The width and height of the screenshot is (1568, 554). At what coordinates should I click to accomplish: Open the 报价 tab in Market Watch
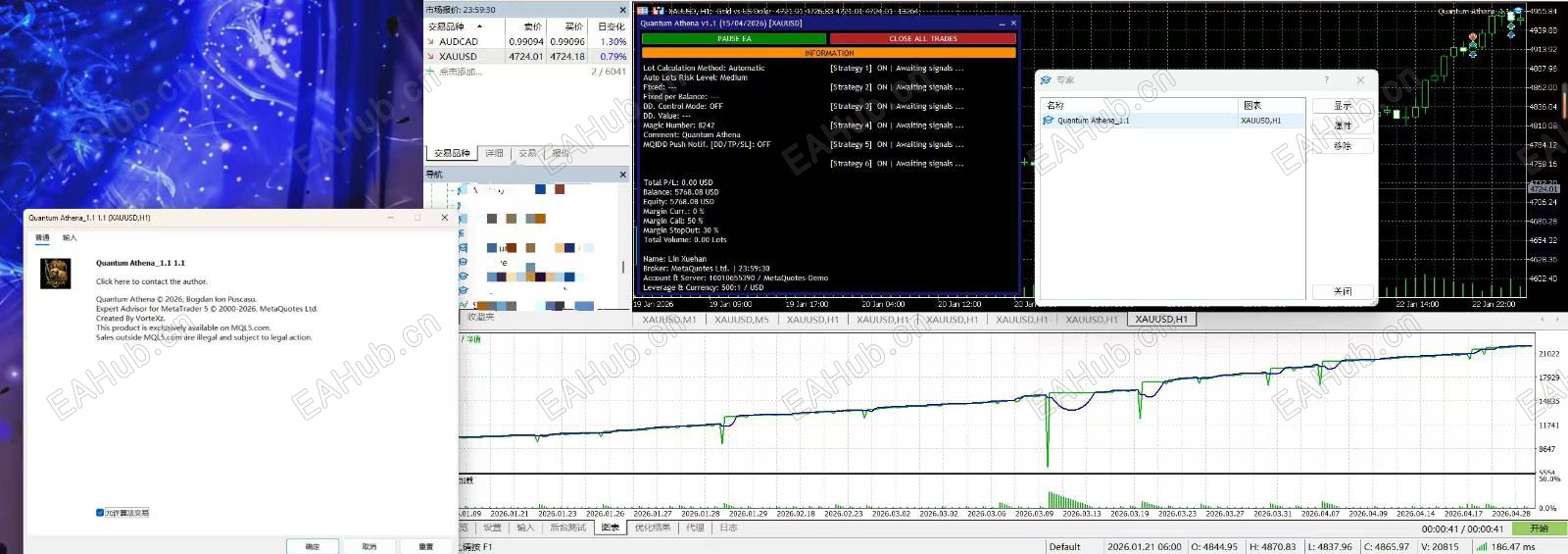pos(561,154)
